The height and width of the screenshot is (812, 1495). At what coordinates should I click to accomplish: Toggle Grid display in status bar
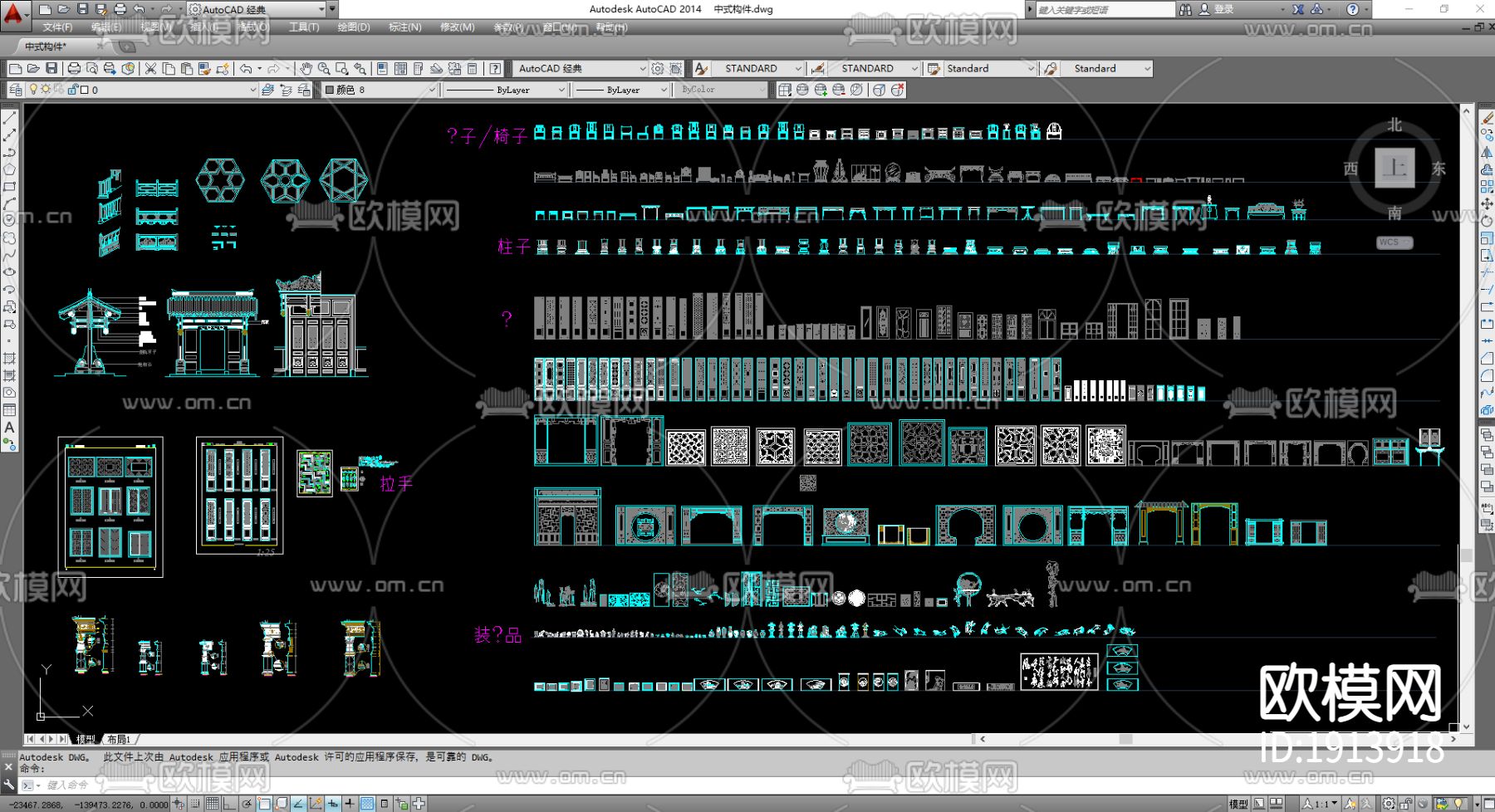[213, 804]
